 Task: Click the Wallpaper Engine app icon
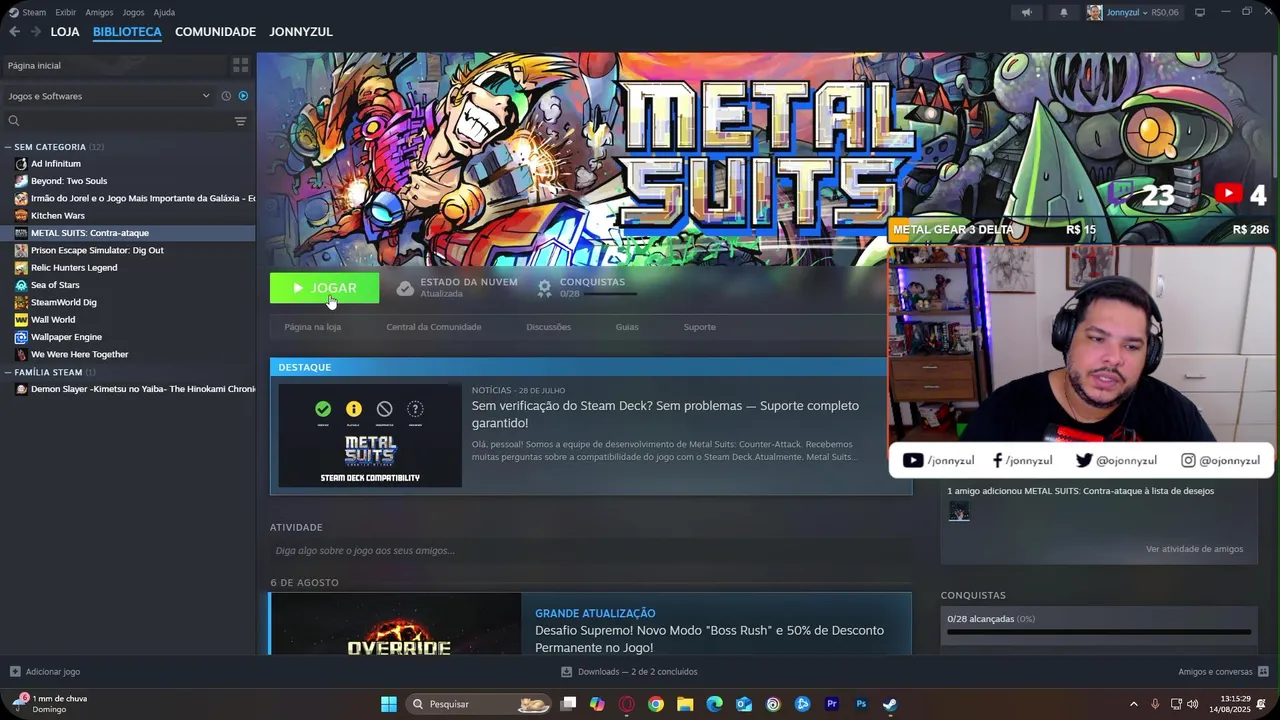tap(21, 337)
